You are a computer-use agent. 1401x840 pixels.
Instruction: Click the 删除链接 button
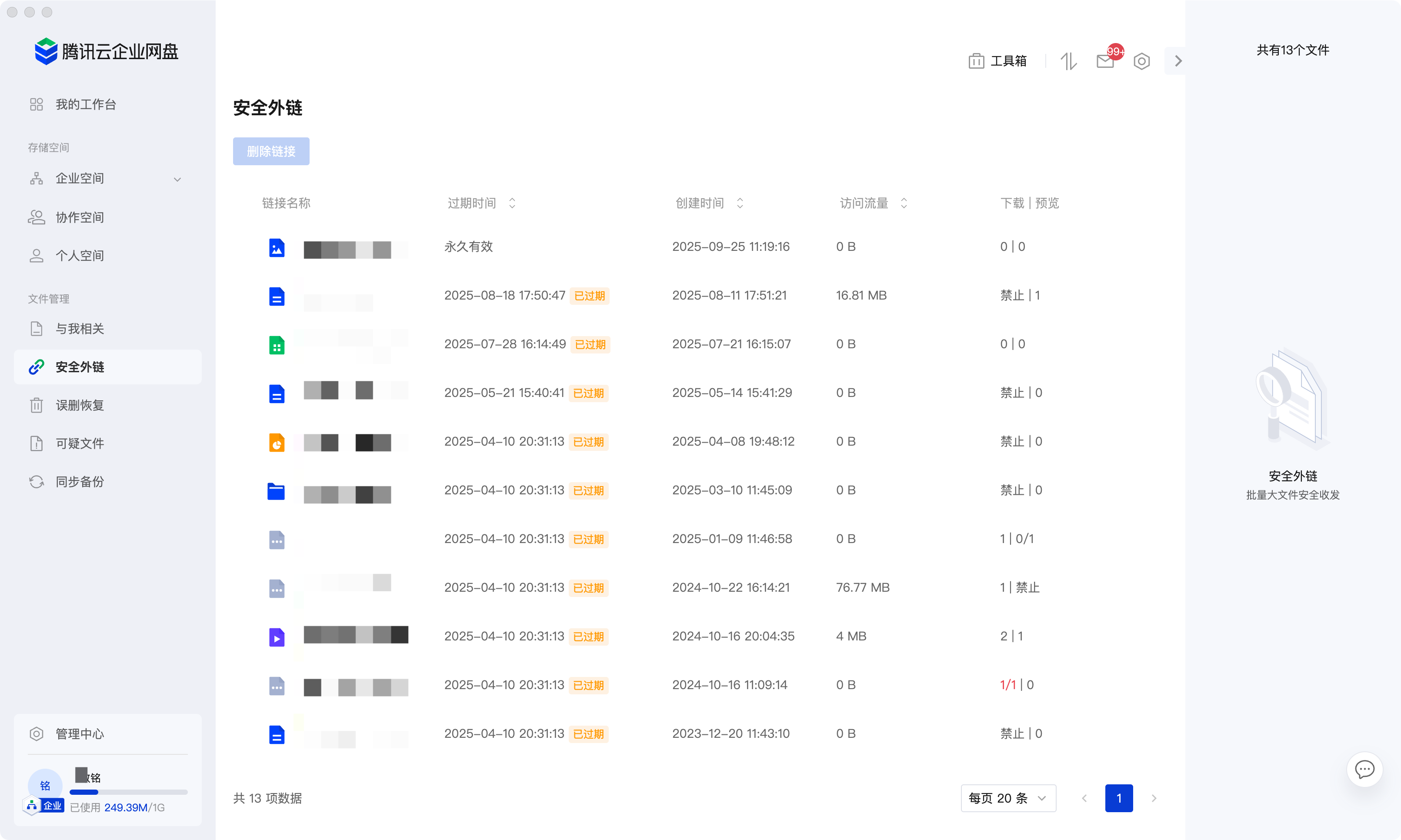(270, 151)
